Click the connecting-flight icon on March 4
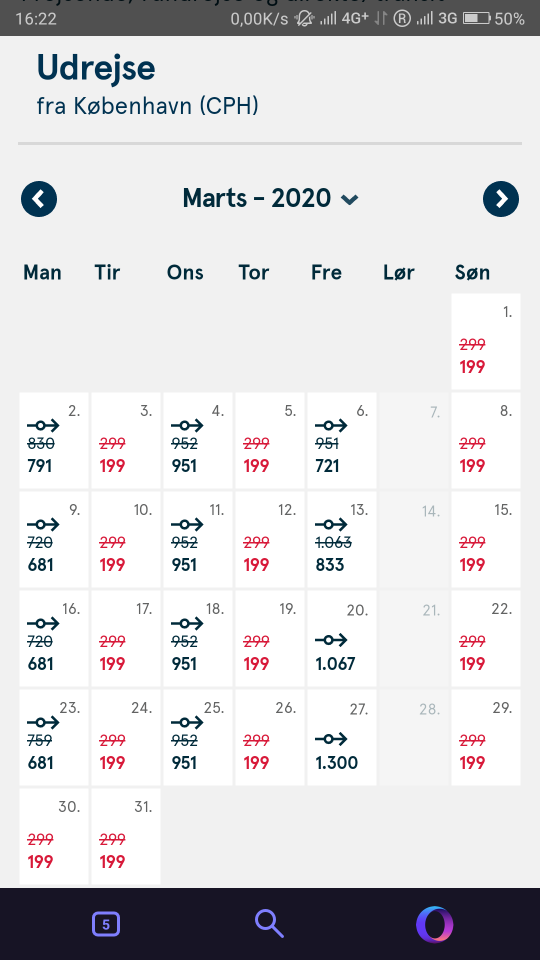Image resolution: width=540 pixels, height=960 pixels. (187, 425)
